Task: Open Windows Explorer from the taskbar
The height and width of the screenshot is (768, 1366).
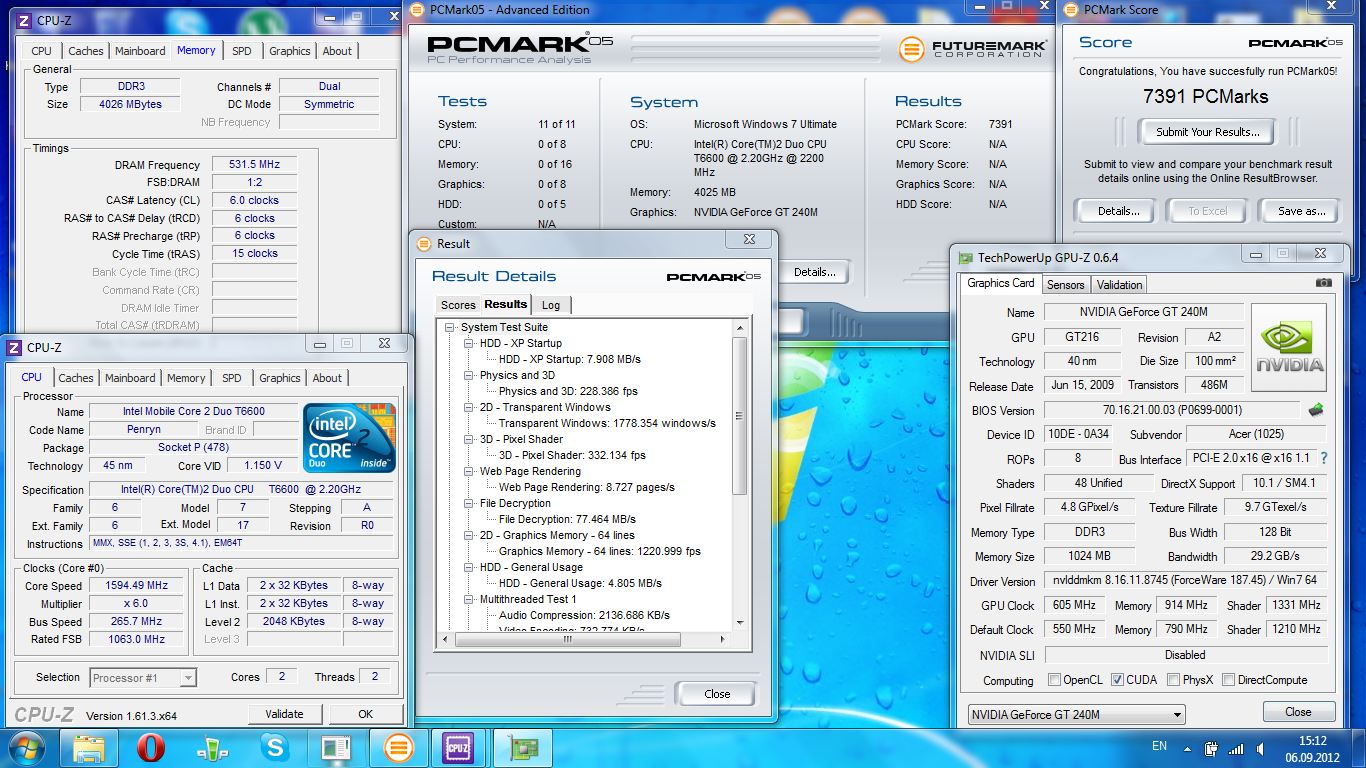Action: click(x=88, y=748)
